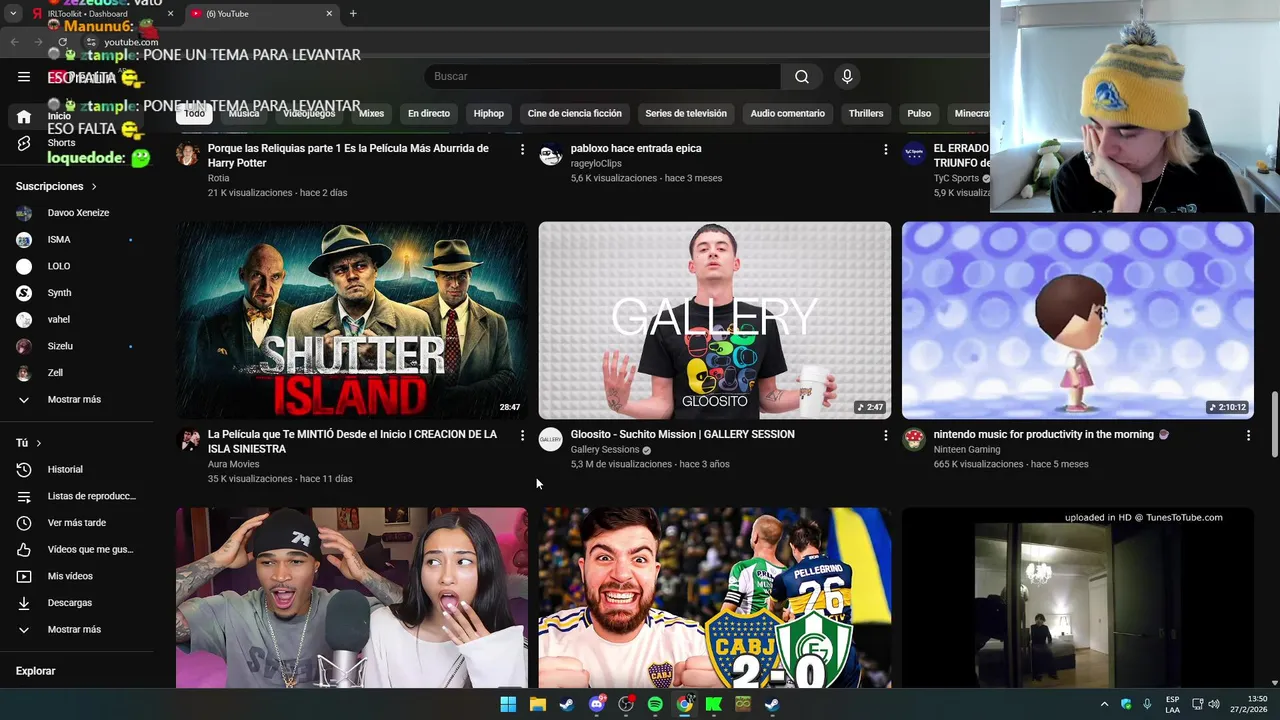
Task: Select the Audio comentario chip
Action: coord(788,114)
